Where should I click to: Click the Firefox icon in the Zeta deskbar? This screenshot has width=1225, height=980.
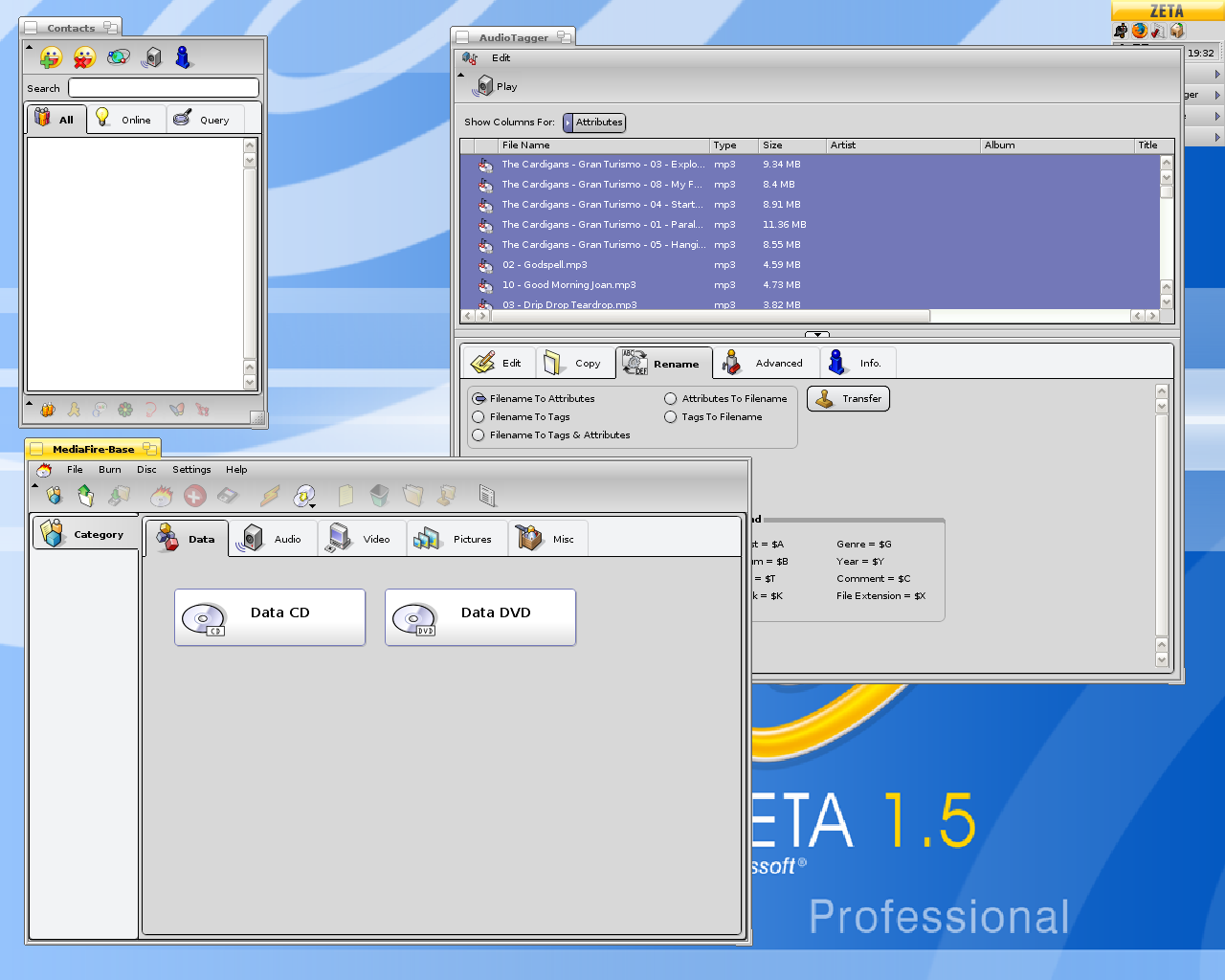click(1139, 31)
